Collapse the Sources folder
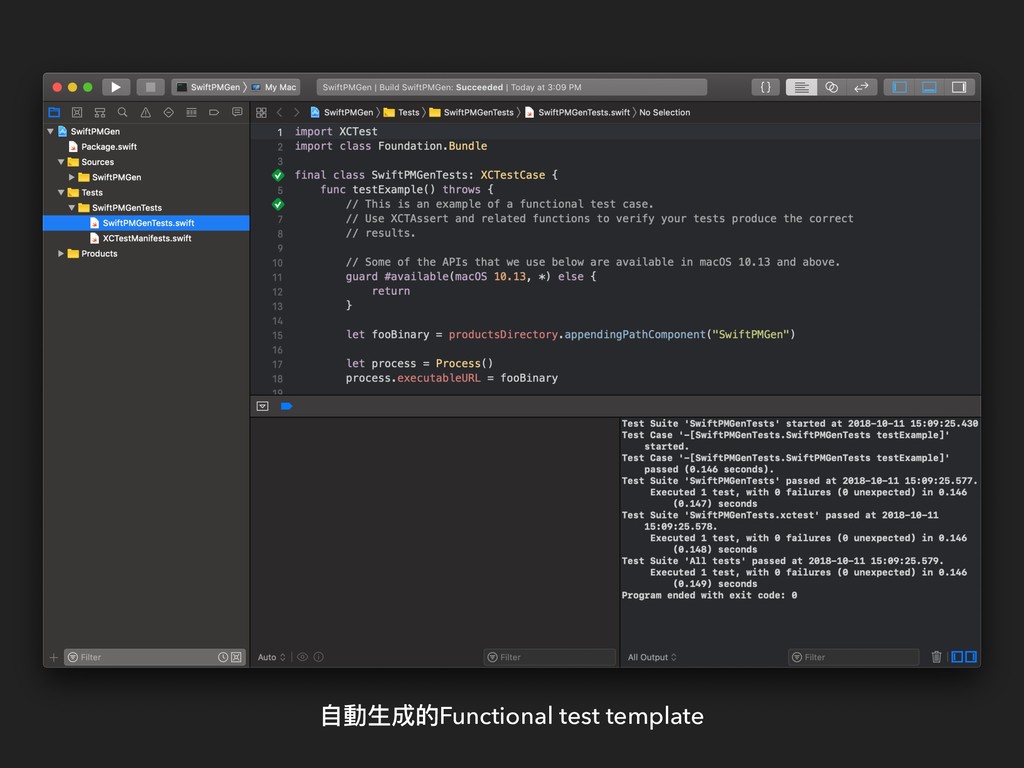1024x768 pixels. [61, 162]
